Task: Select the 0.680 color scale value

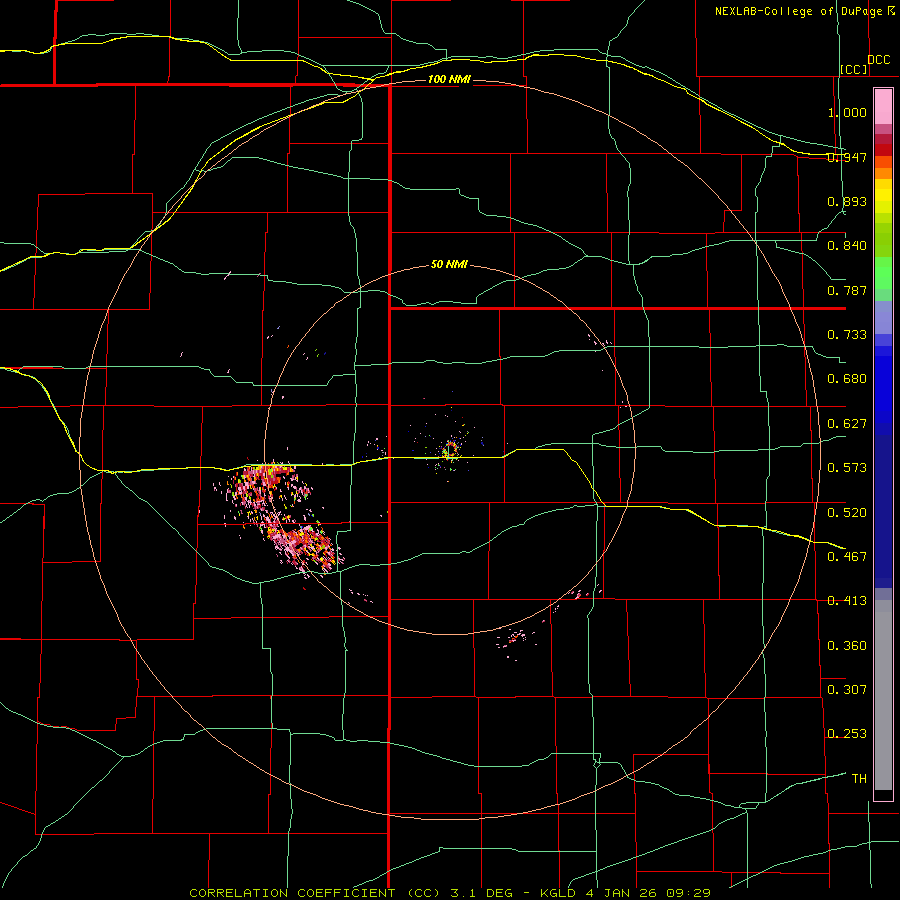Action: pyautogui.click(x=847, y=379)
